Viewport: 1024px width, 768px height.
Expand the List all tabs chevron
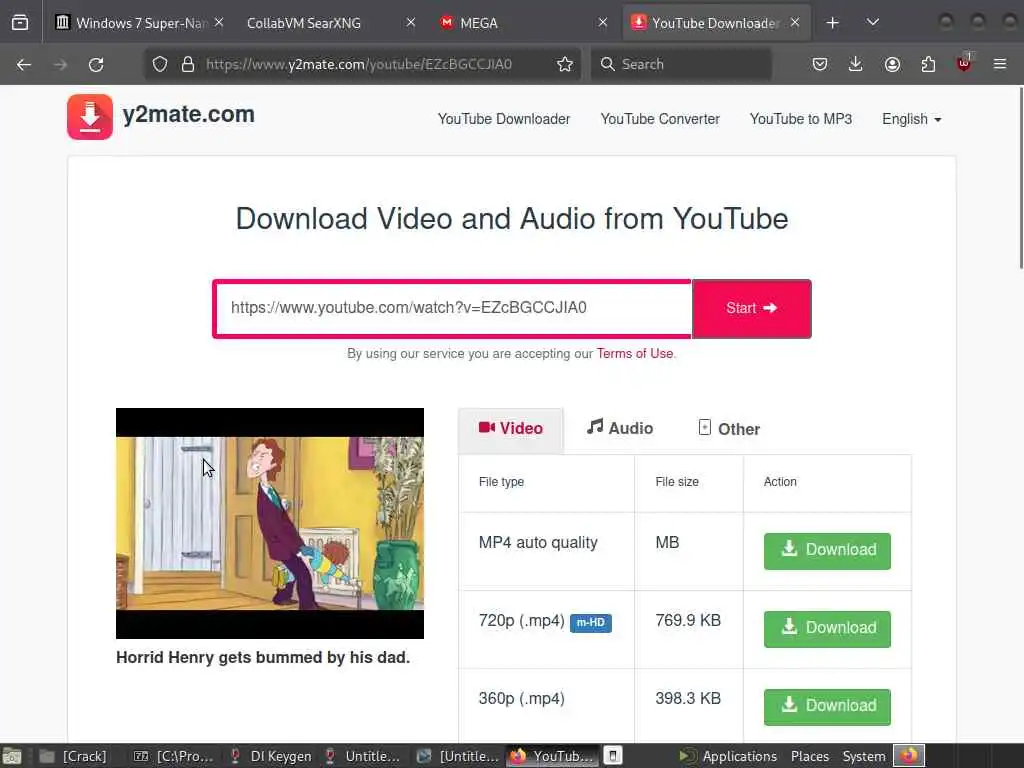872,23
